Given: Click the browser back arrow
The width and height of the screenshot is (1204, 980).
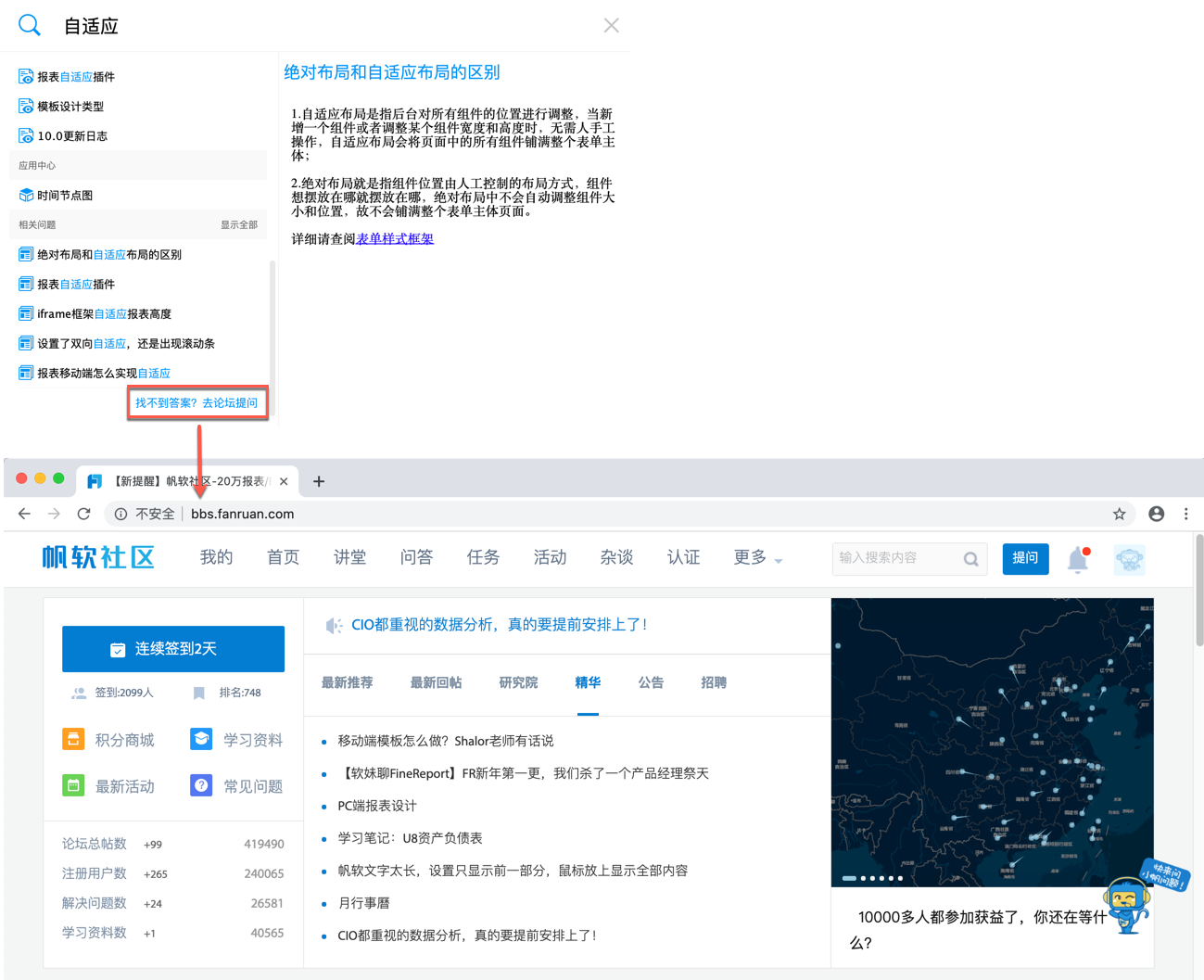Looking at the screenshot, I should [x=24, y=514].
